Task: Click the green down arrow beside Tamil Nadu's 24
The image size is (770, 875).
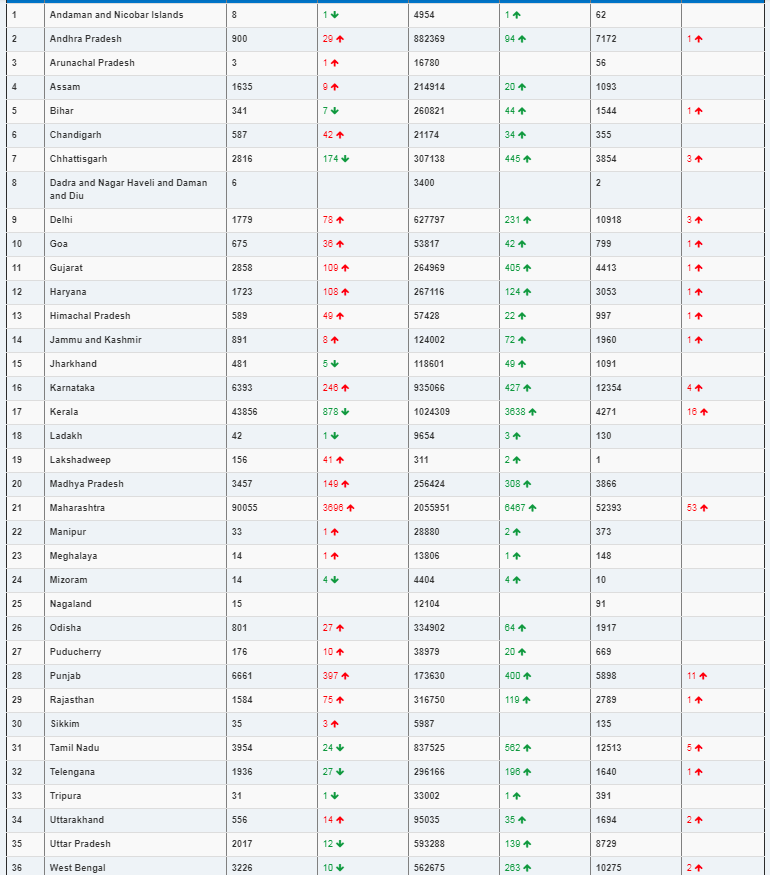Action: click(x=340, y=748)
